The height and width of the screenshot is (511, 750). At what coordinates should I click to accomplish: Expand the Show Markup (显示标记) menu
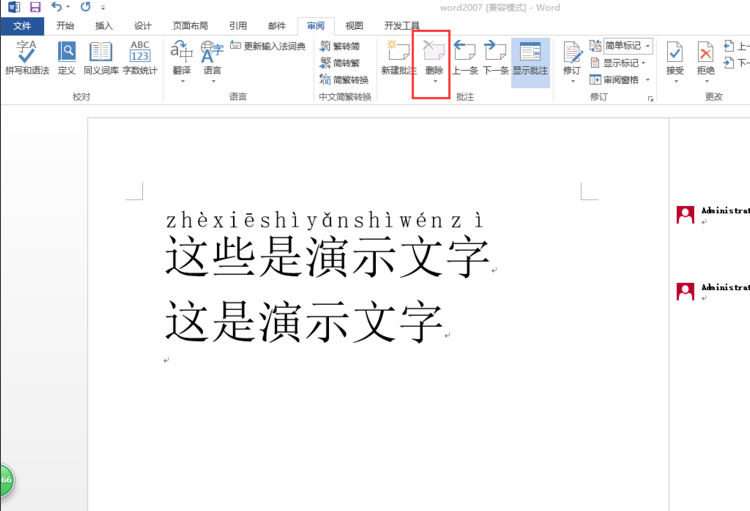point(618,63)
